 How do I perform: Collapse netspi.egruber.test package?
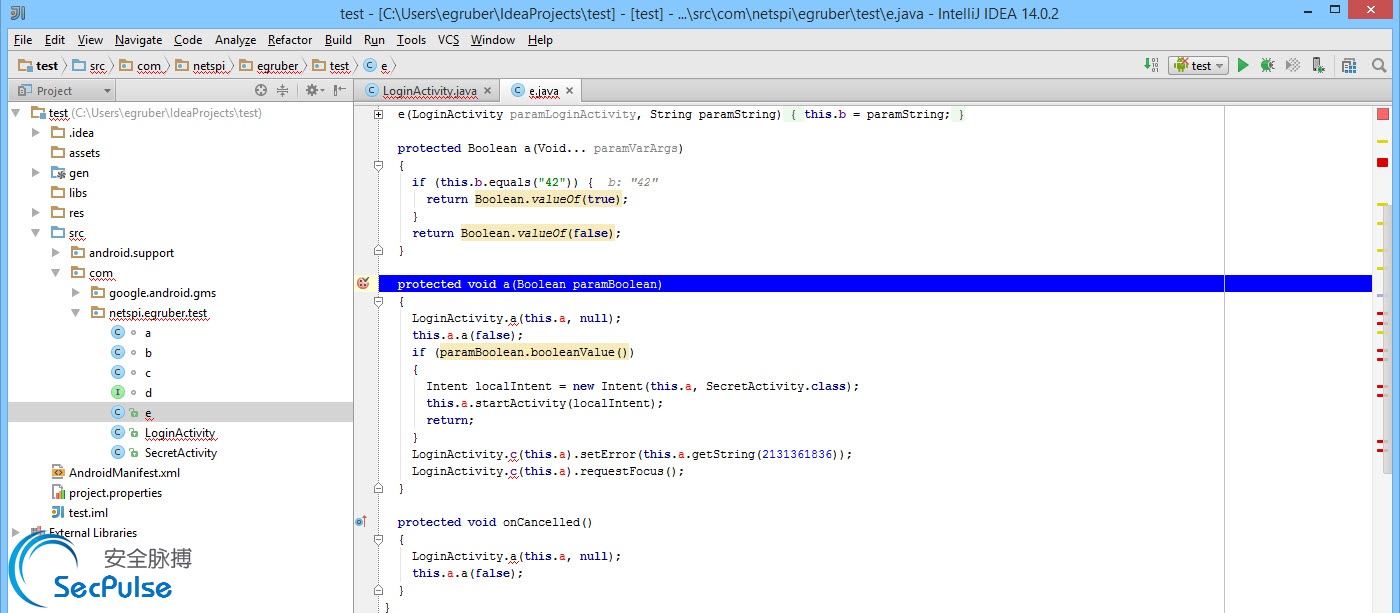coord(76,313)
